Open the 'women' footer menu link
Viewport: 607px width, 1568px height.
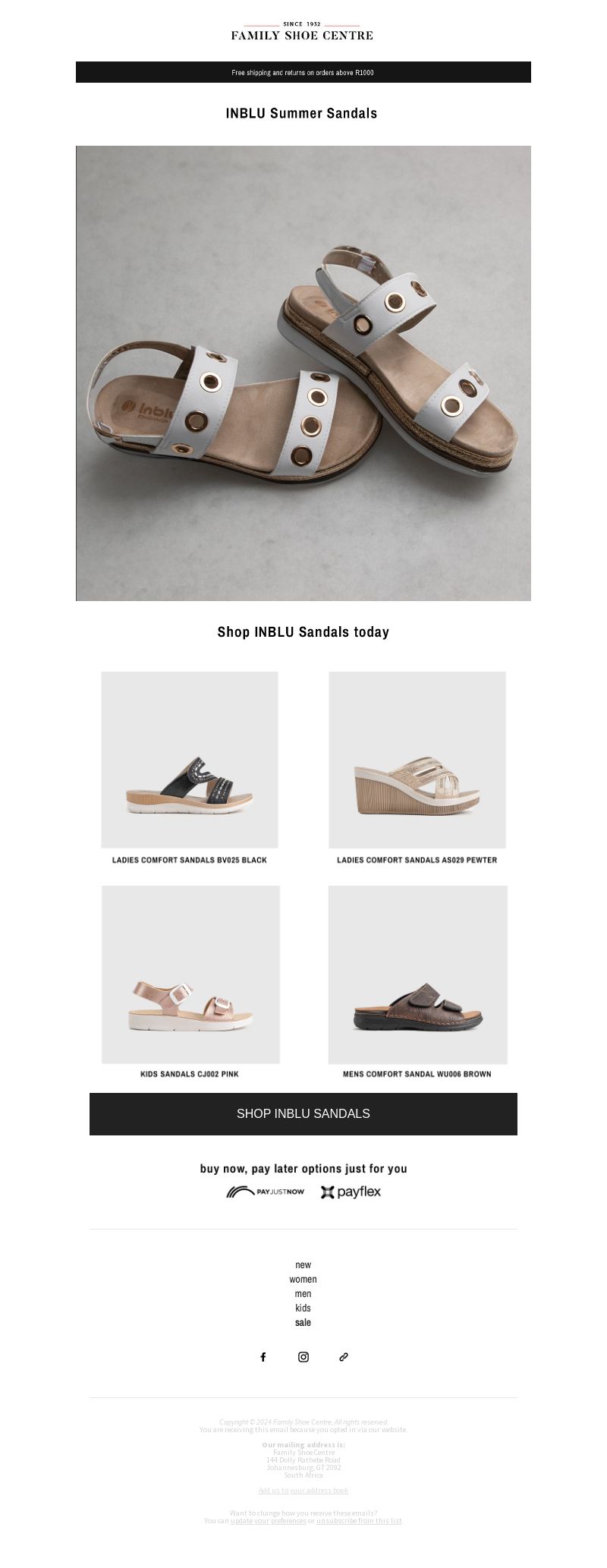pyautogui.click(x=303, y=1279)
